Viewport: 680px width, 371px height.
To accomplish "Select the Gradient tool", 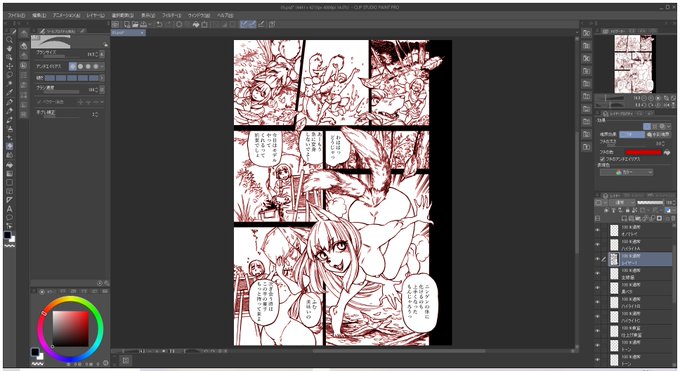I will [9, 173].
